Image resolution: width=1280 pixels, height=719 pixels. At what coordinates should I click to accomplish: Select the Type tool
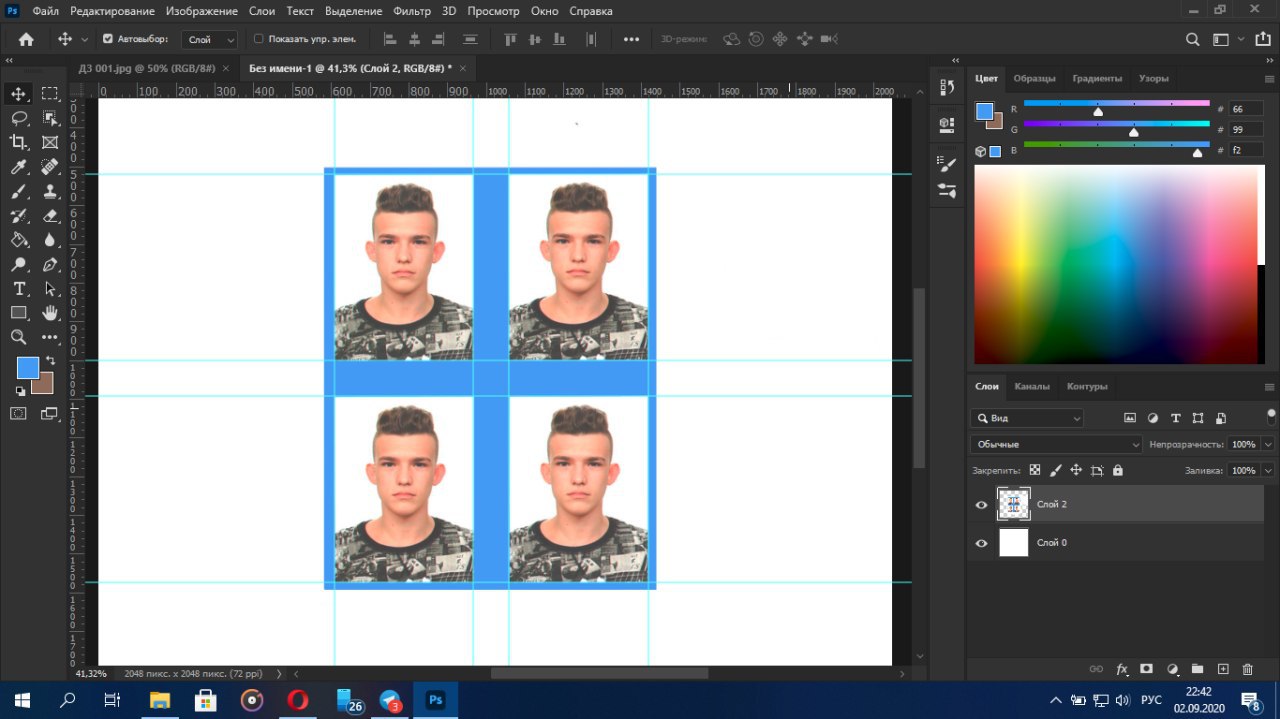click(19, 289)
